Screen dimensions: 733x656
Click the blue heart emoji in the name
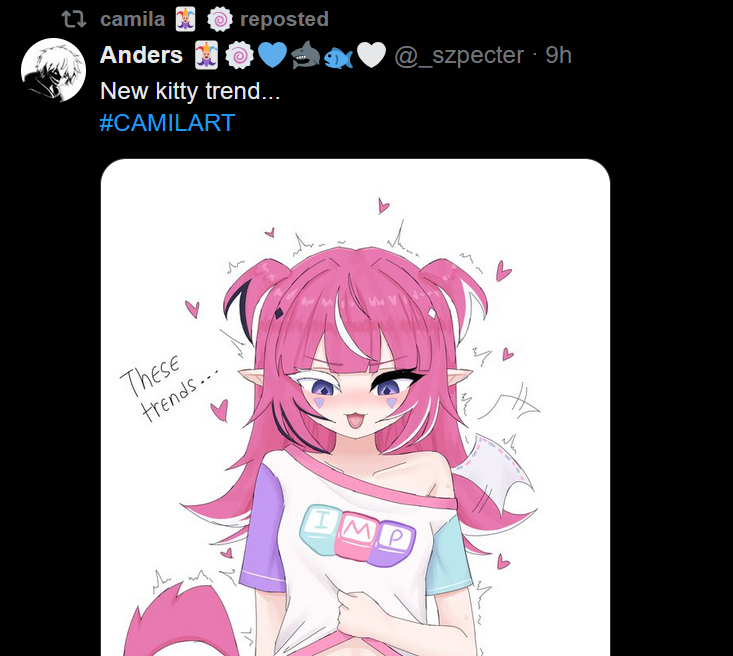[272, 55]
